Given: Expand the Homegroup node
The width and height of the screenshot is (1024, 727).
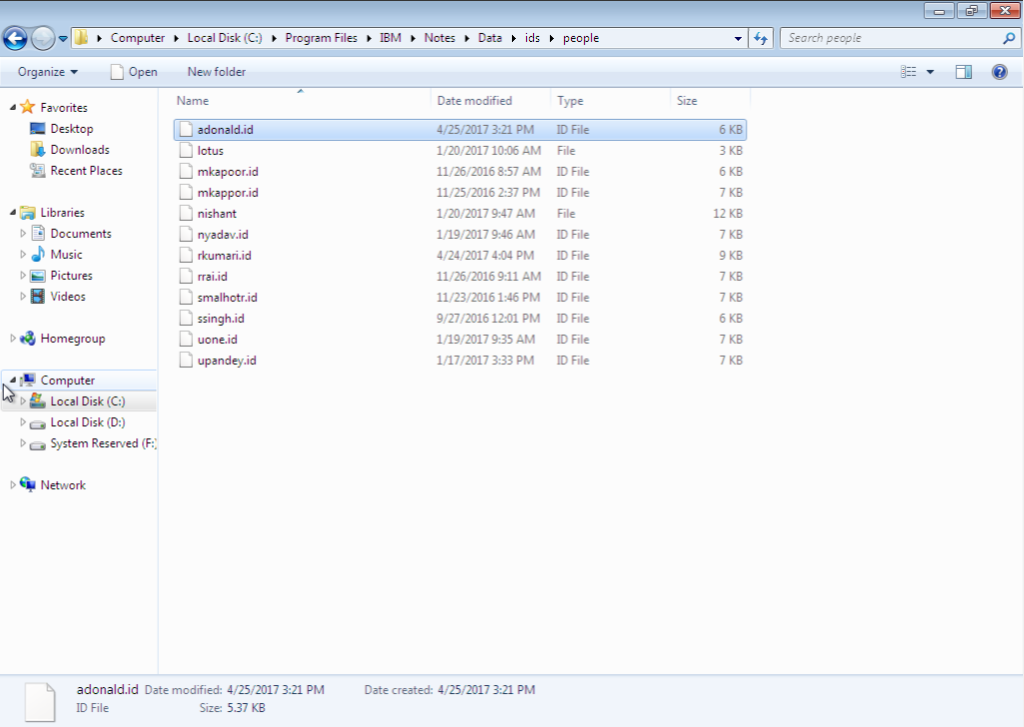Looking at the screenshot, I should coord(12,338).
